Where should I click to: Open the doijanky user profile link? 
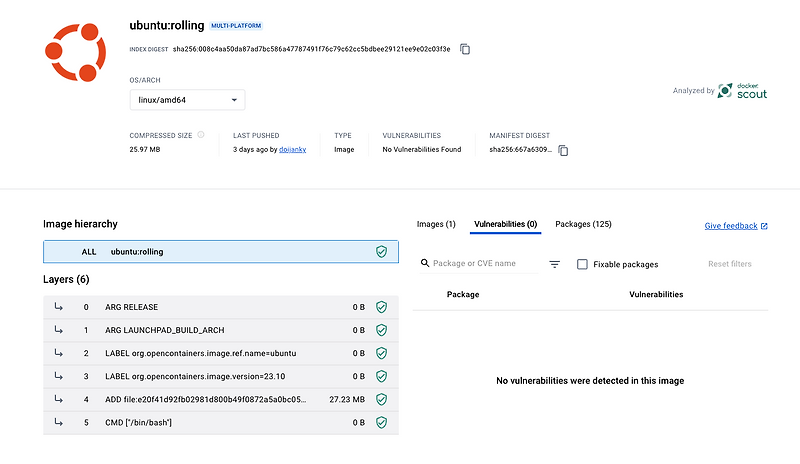click(x=292, y=150)
